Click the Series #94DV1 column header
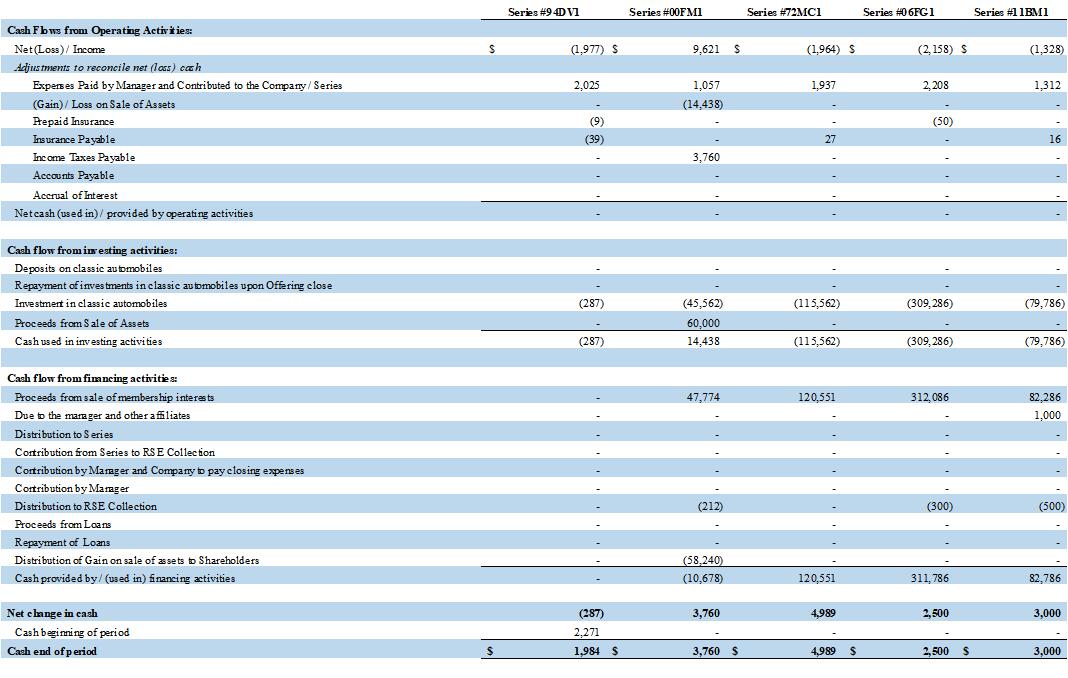Image resolution: width=1068 pixels, height=678 pixels. point(544,12)
